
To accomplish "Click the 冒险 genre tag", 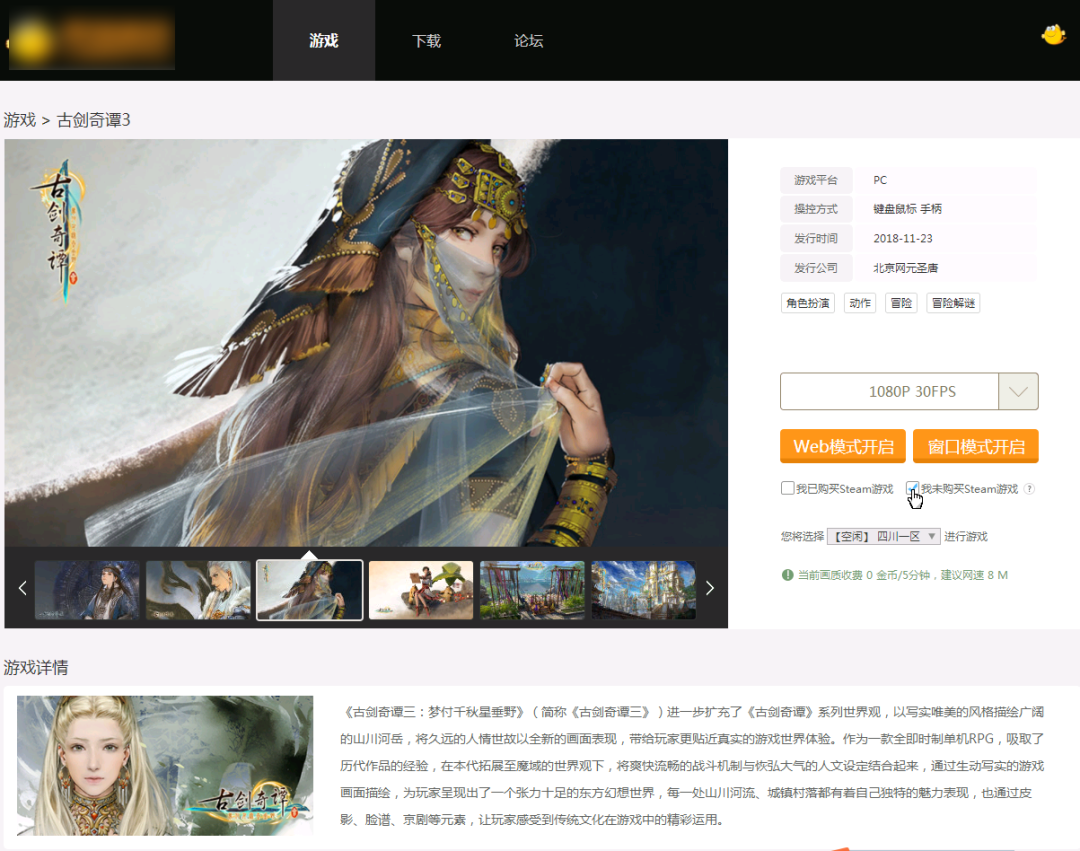I will coord(901,303).
